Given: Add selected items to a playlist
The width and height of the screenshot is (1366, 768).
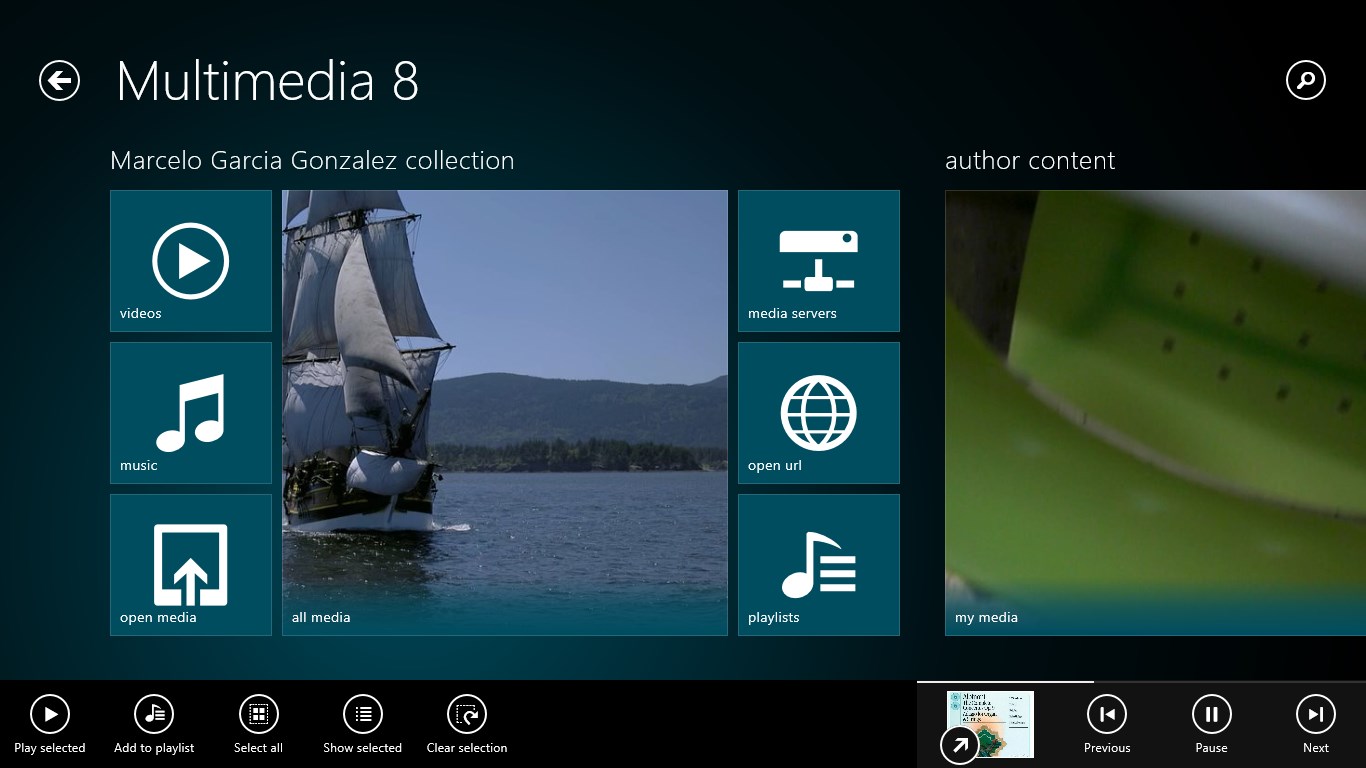Looking at the screenshot, I should pos(153,714).
